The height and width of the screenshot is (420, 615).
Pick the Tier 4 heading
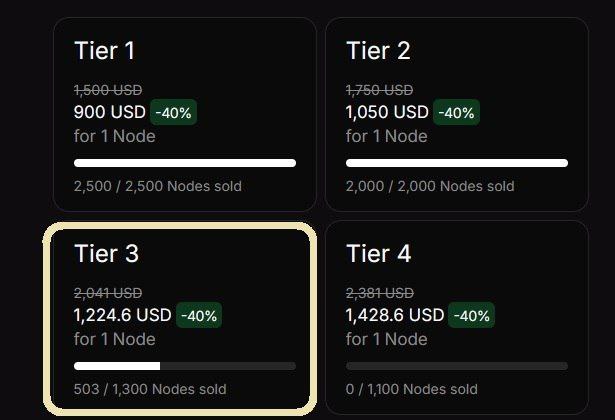[379, 254]
